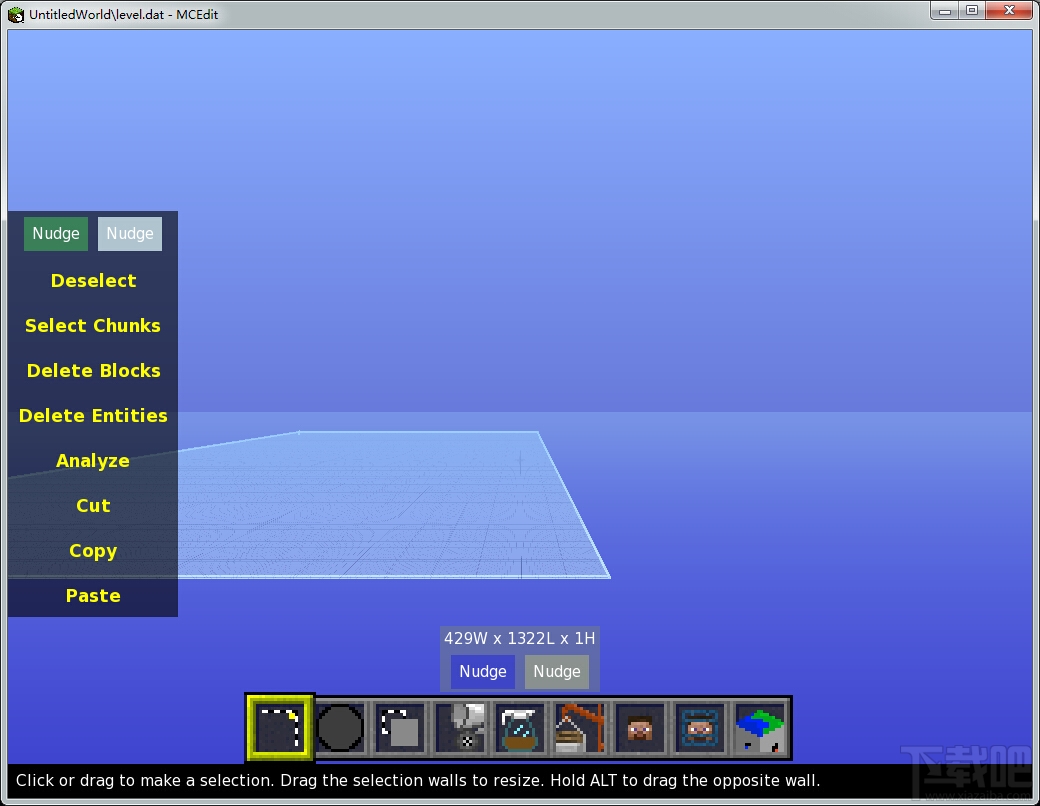This screenshot has height=806, width=1040.
Task: Select the Filter tool icon
Action: click(519, 728)
